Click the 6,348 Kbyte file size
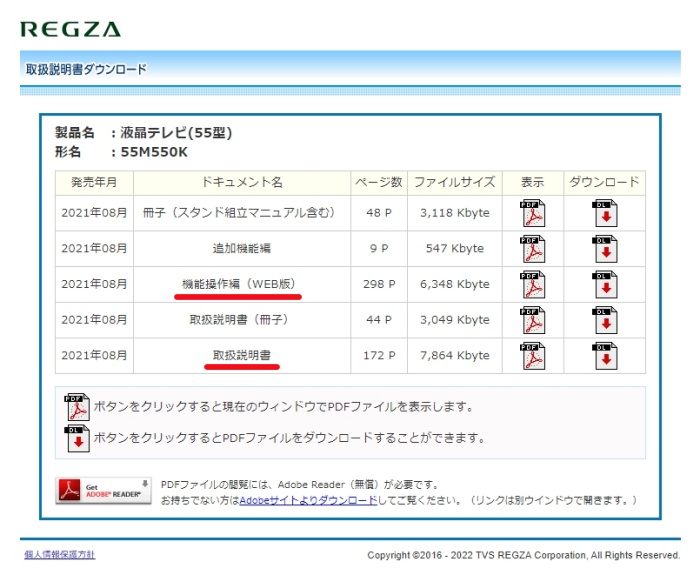Image resolution: width=700 pixels, height=575 pixels. (454, 284)
